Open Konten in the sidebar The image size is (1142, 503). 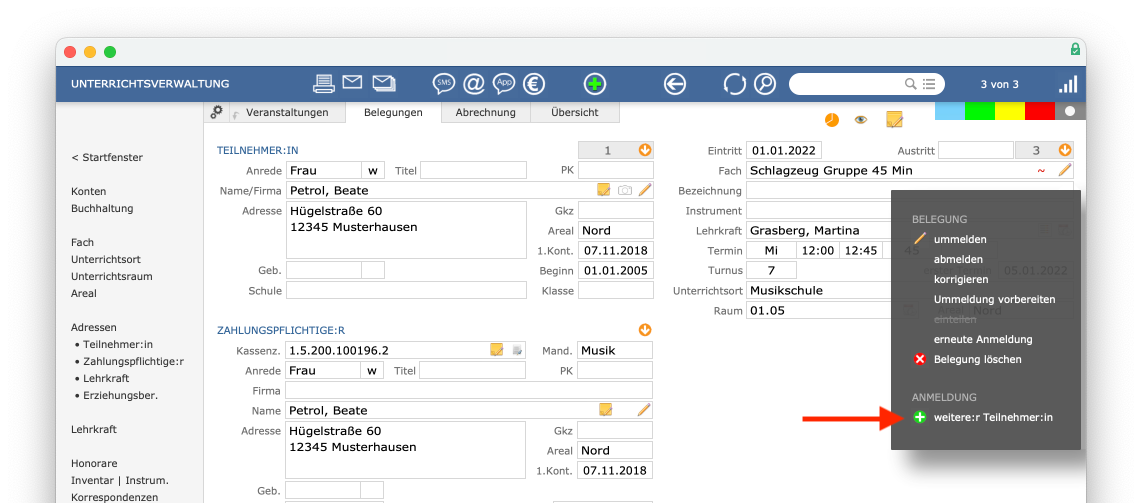pos(89,191)
